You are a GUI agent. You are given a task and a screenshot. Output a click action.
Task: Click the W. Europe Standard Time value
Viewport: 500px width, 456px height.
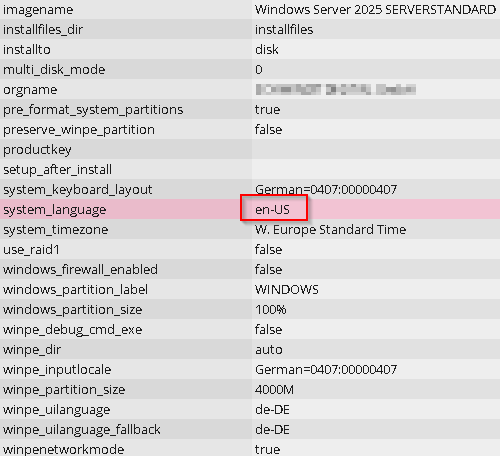coord(330,230)
